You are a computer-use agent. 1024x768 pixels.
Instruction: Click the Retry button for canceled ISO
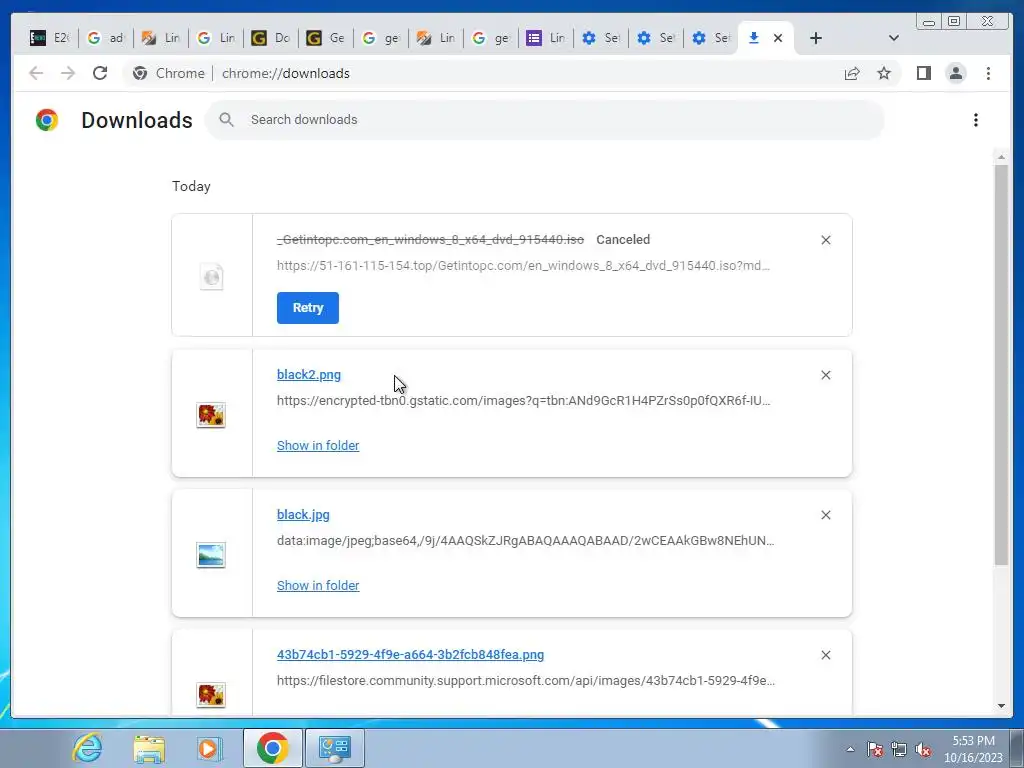308,308
